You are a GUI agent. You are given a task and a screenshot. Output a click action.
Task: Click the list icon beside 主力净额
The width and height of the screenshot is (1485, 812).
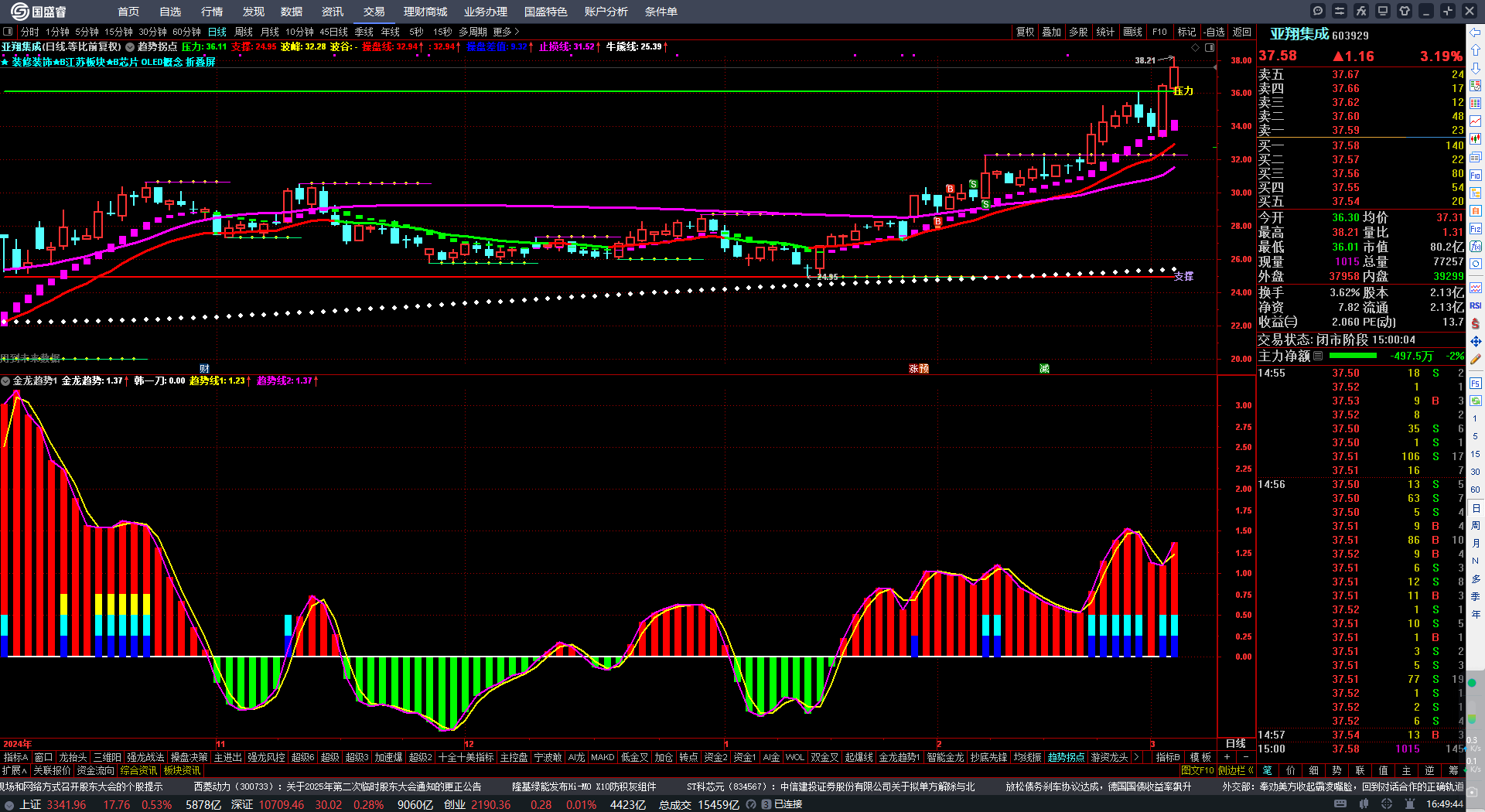coord(1318,356)
